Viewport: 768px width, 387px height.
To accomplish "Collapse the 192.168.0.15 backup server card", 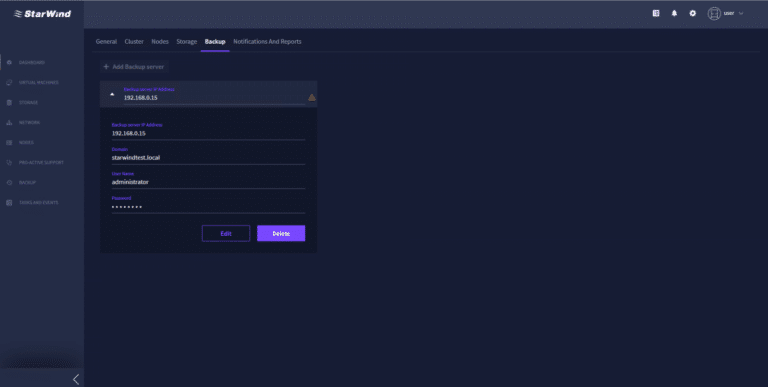I will coord(112,94).
